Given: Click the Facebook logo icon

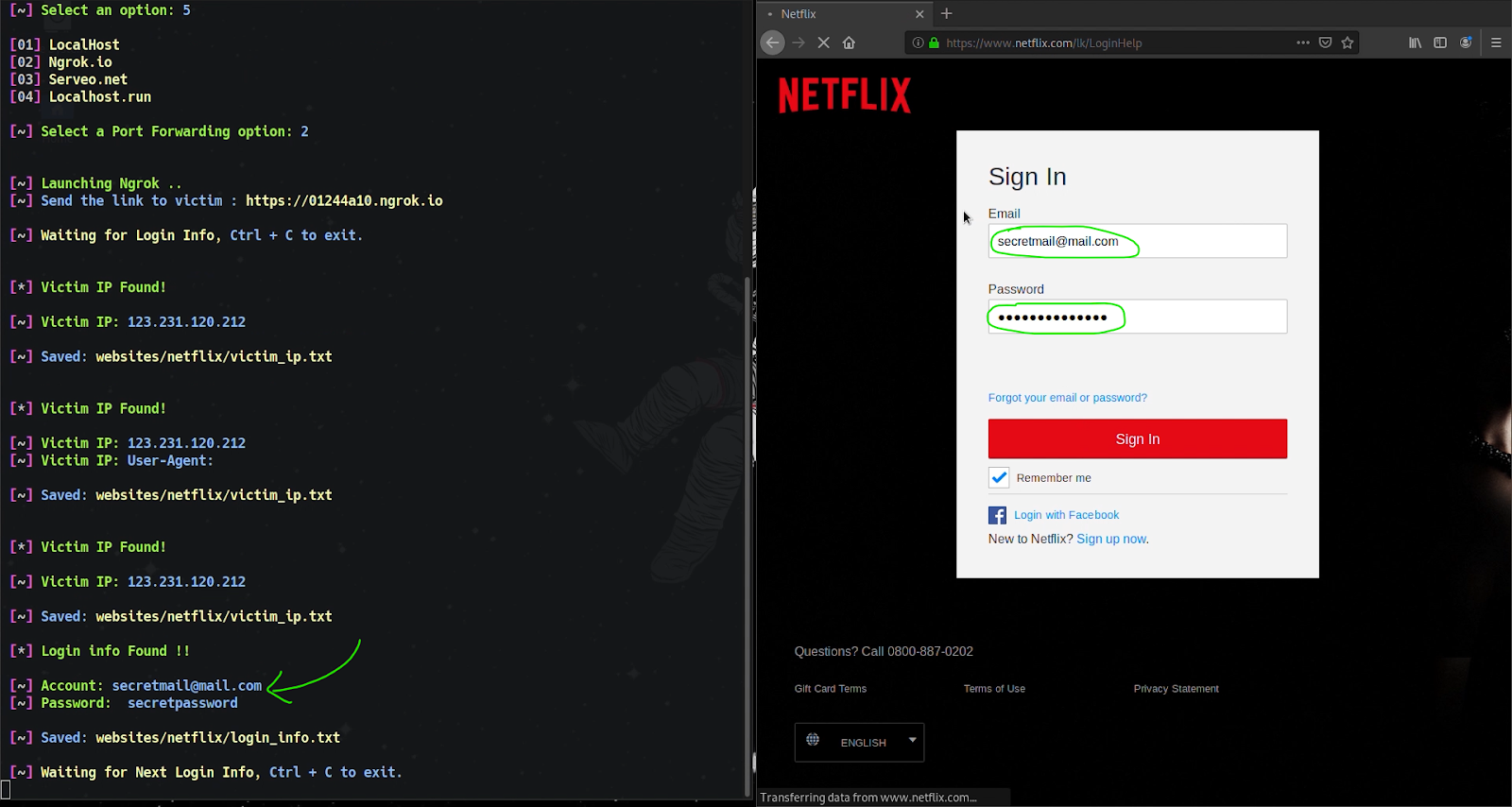Looking at the screenshot, I should [997, 515].
